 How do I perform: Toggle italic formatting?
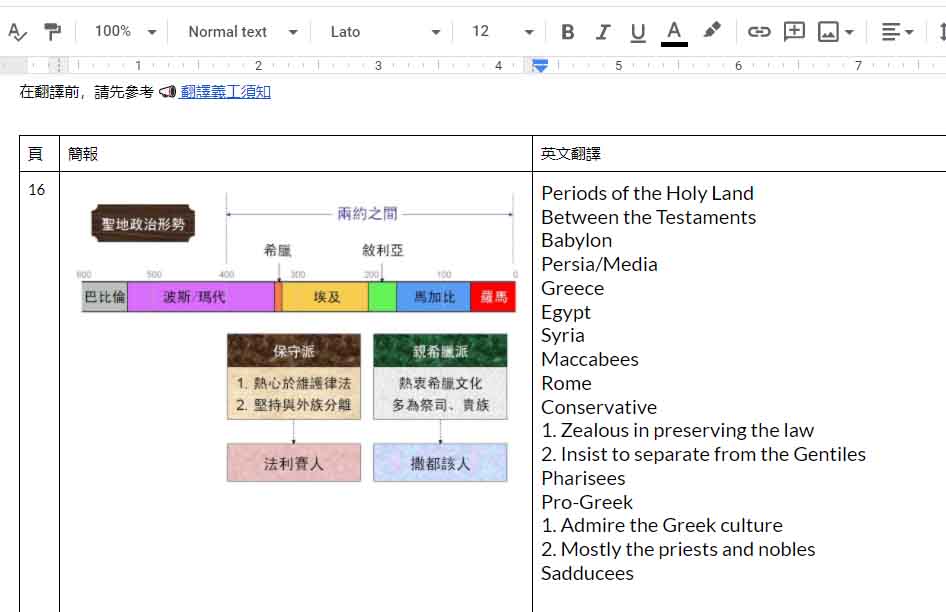(x=602, y=32)
